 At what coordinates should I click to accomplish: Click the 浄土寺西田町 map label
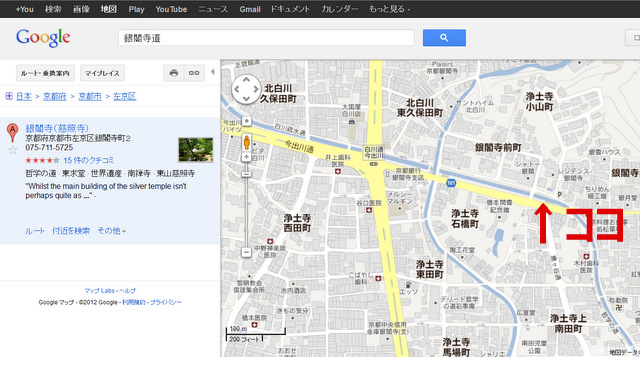pyautogui.click(x=297, y=223)
